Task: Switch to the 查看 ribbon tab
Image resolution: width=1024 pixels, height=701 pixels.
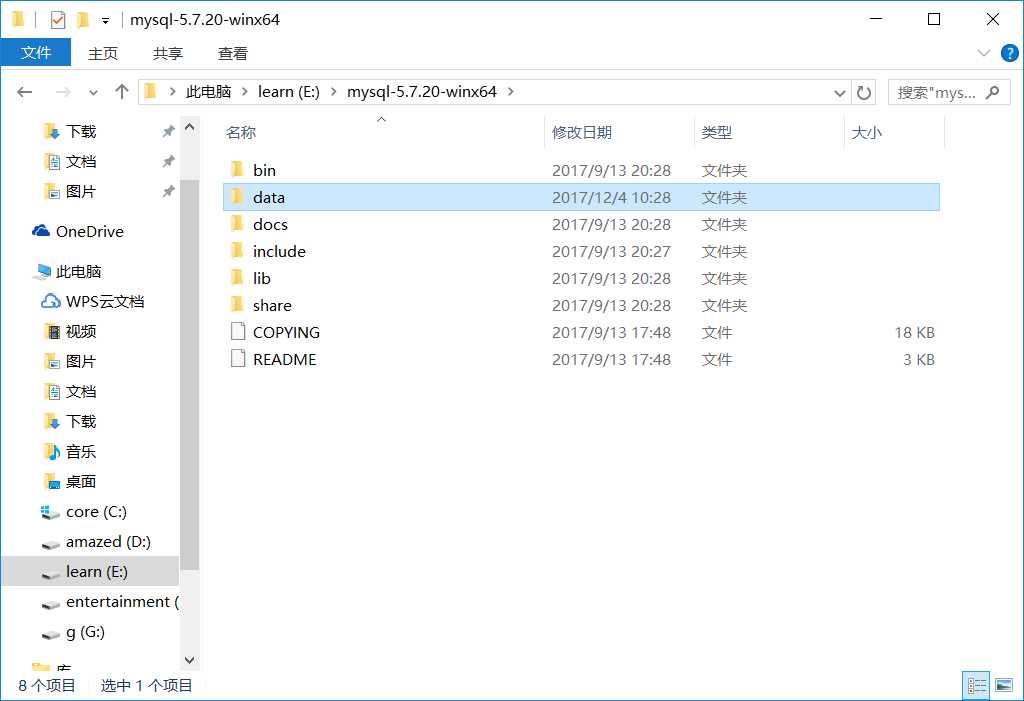Action: point(232,54)
